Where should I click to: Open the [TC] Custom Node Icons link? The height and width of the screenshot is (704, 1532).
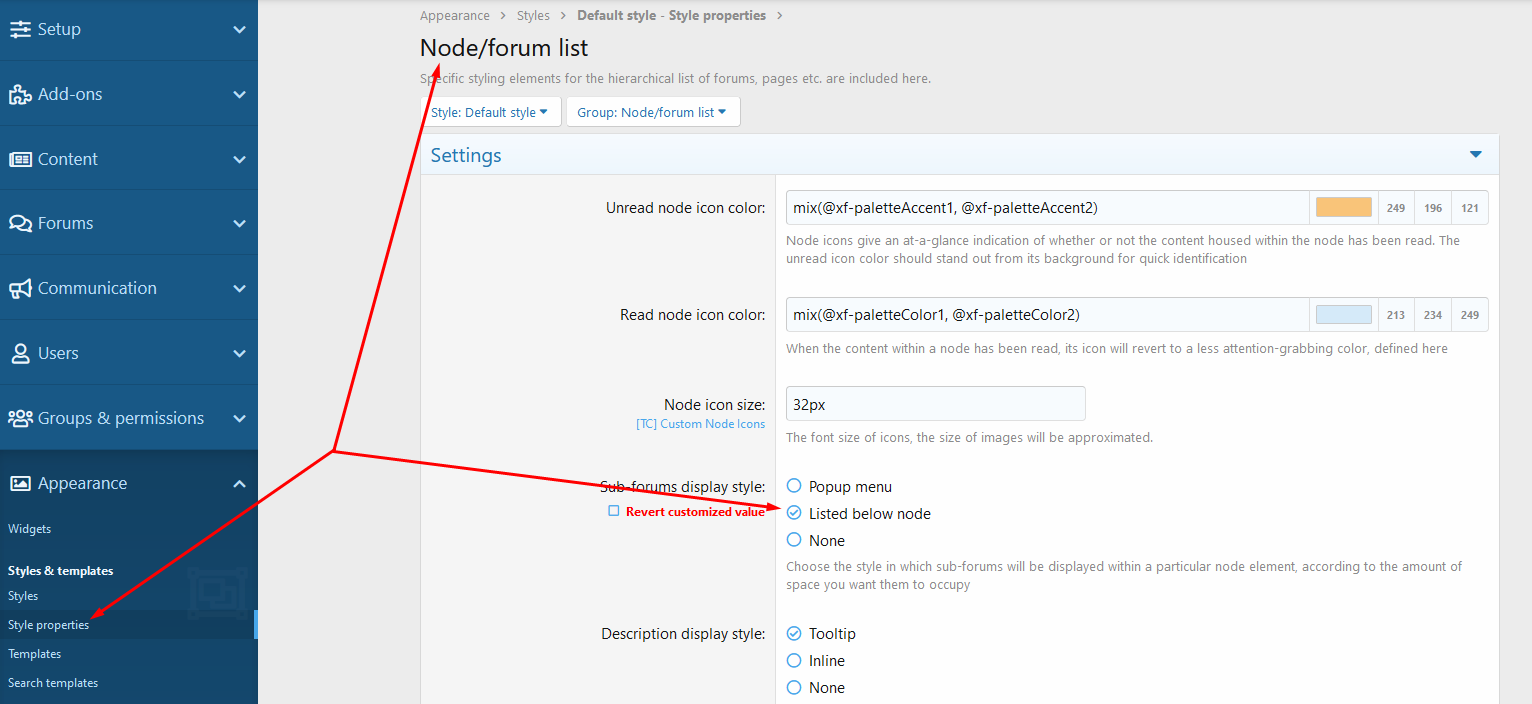(700, 424)
